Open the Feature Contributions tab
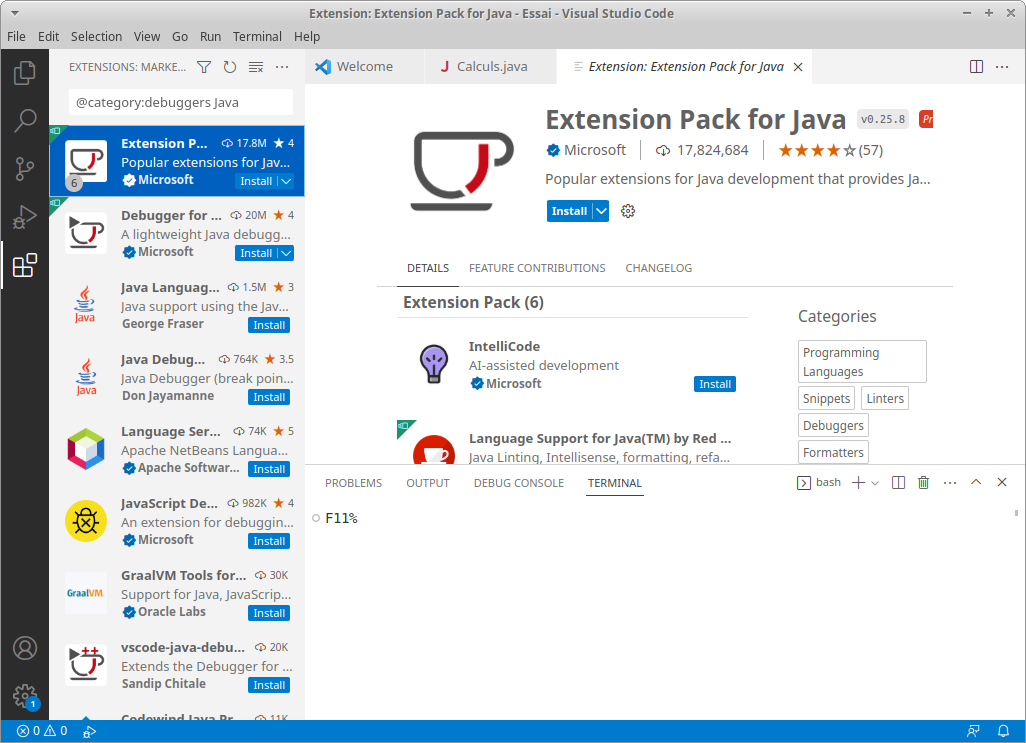This screenshot has height=743, width=1026. [537, 268]
